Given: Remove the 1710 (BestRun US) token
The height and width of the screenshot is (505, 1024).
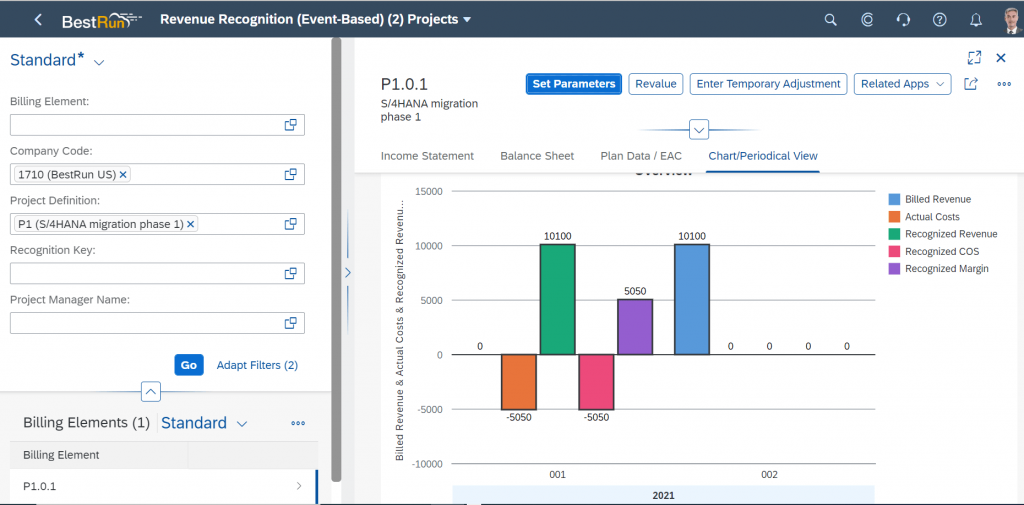Looking at the screenshot, I should [123, 174].
